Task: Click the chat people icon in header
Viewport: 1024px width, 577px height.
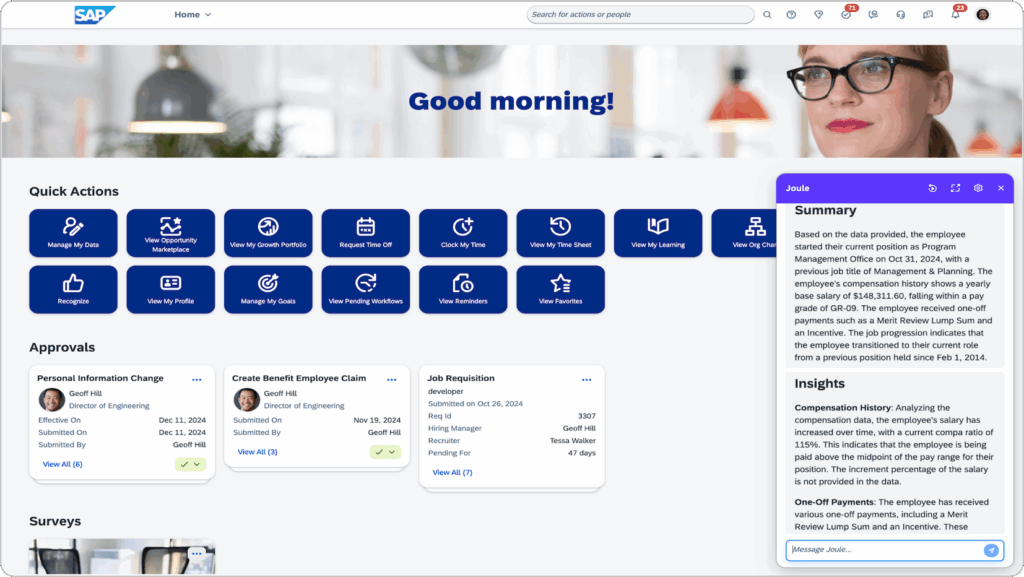Action: click(873, 14)
